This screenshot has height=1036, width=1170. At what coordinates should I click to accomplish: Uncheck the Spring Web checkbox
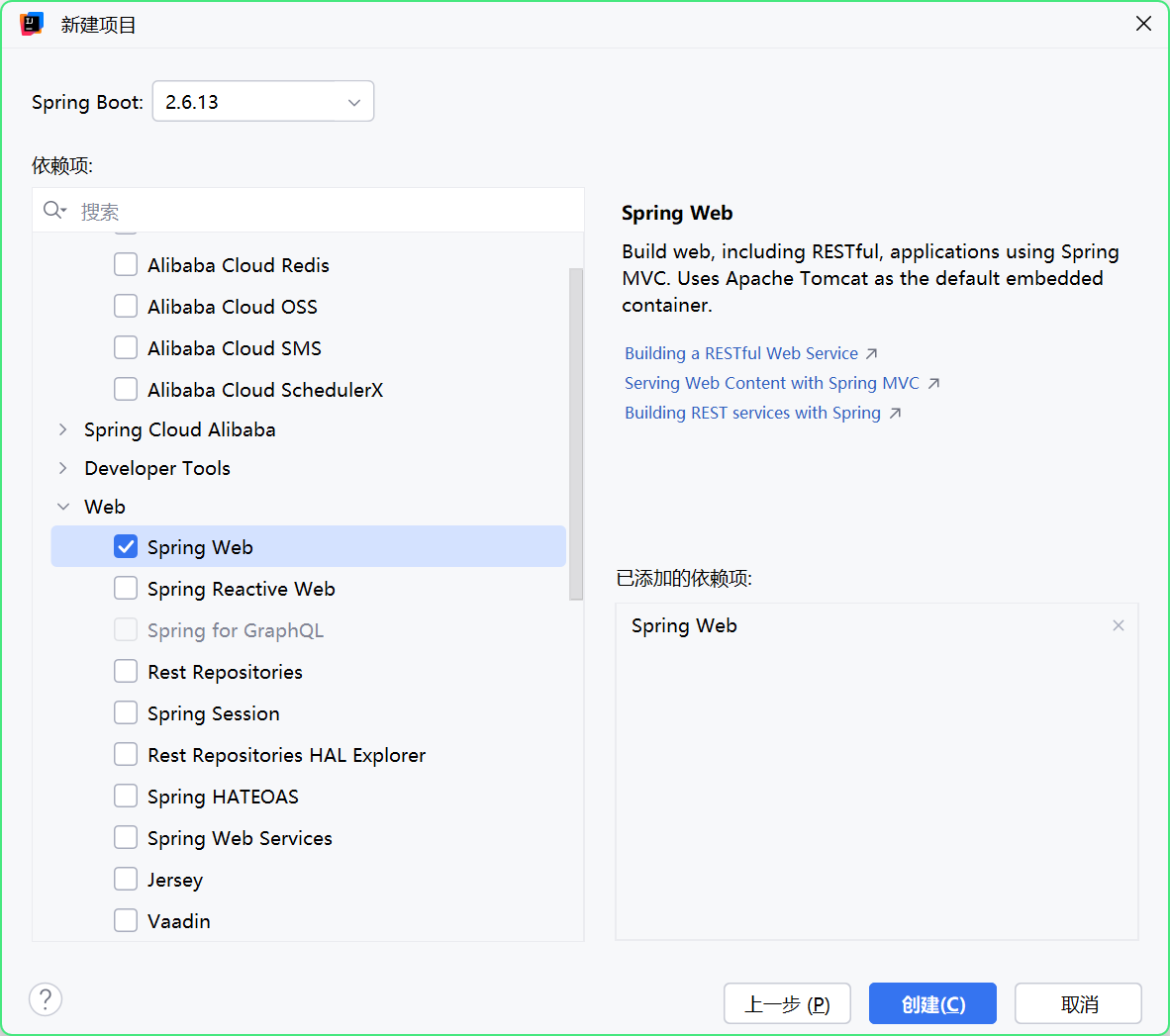[x=126, y=547]
